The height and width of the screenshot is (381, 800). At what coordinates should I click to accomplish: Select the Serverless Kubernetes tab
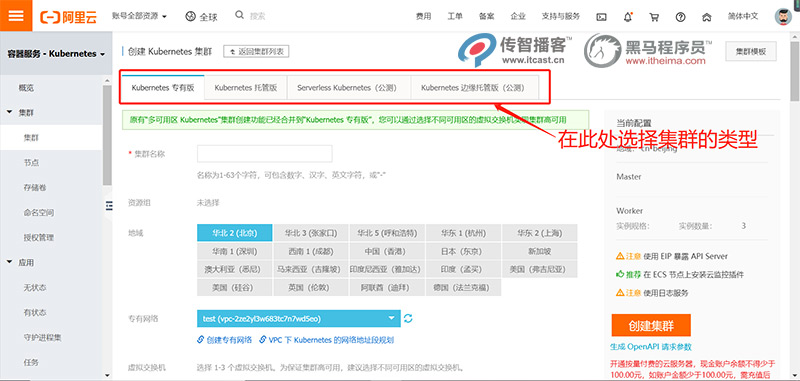(x=349, y=87)
